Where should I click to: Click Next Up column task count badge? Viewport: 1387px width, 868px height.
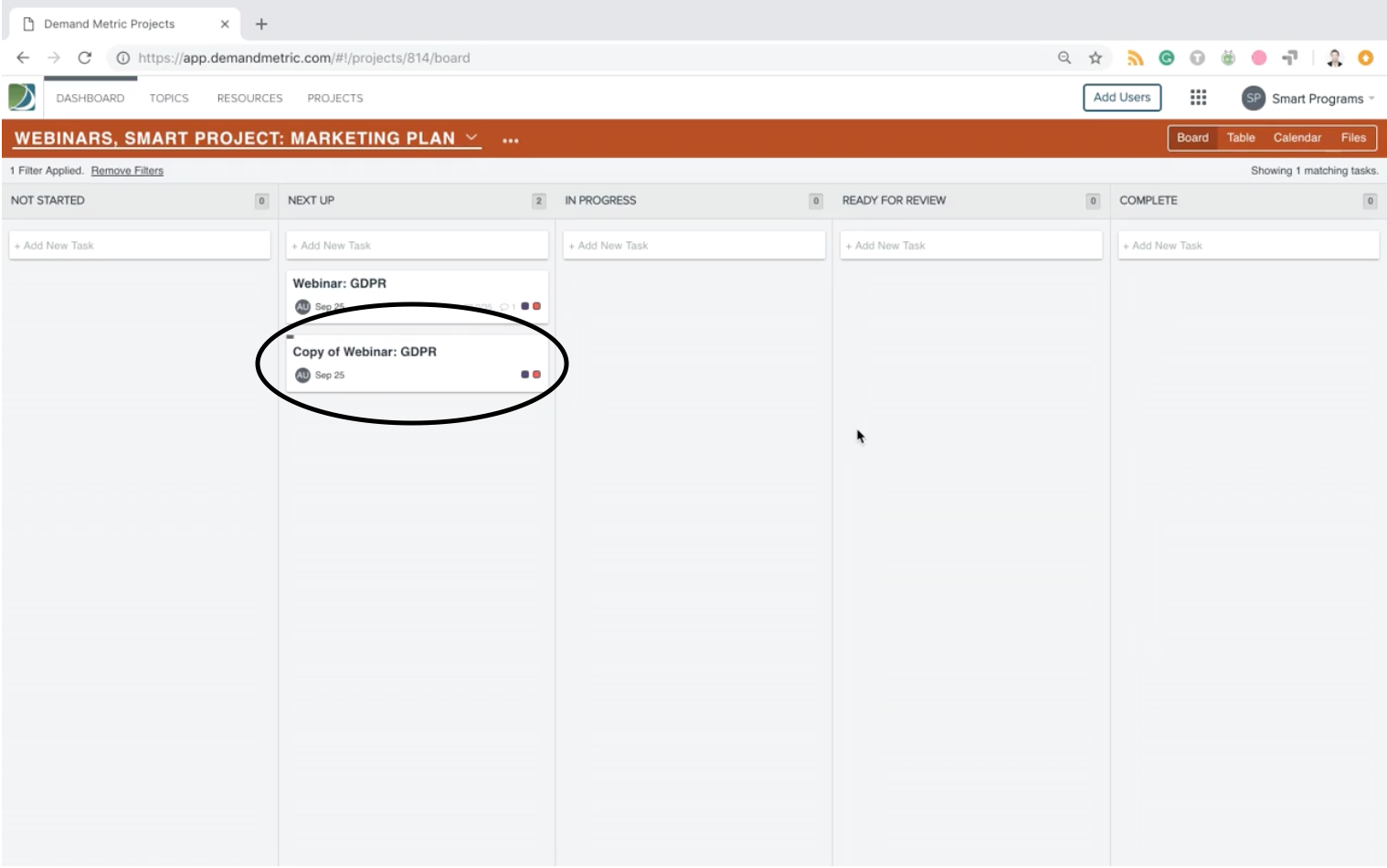pyautogui.click(x=539, y=201)
